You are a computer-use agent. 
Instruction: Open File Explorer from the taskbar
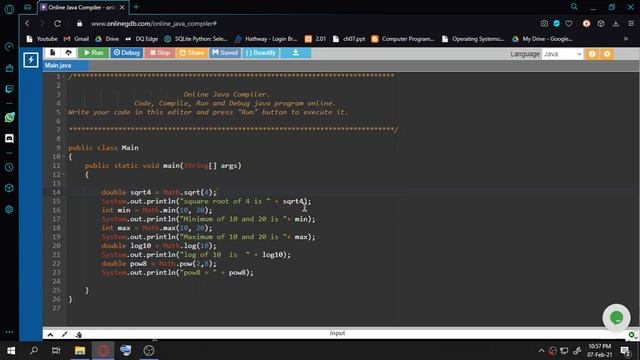click(80, 350)
